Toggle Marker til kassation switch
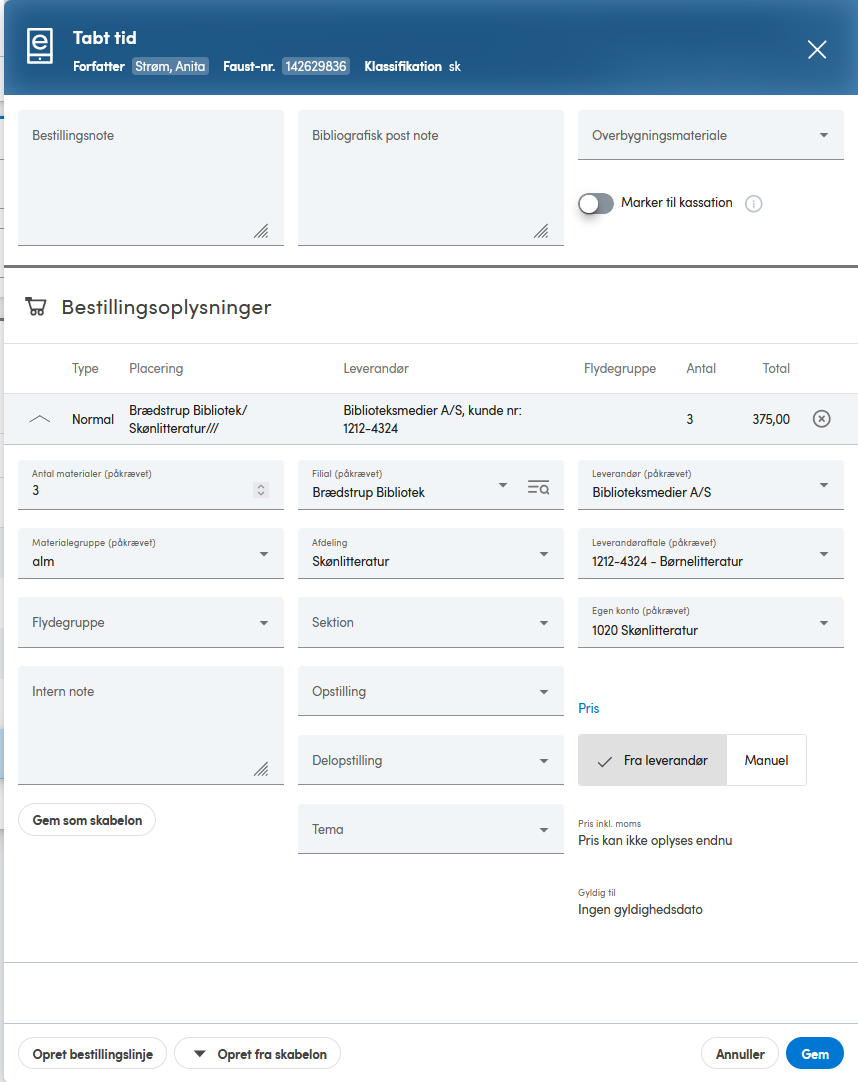Viewport: 858px width, 1082px height. point(596,204)
